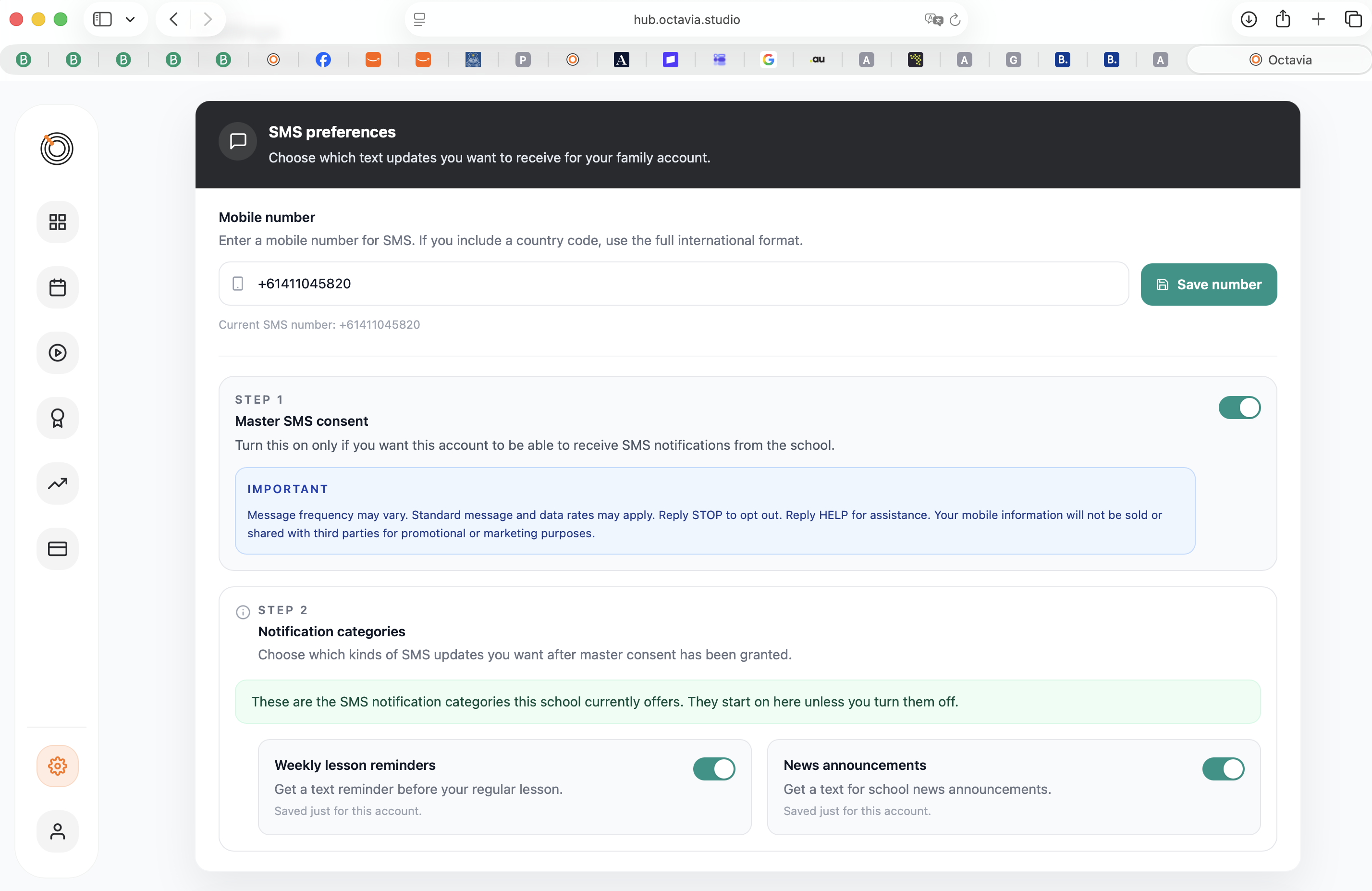The height and width of the screenshot is (891, 1372).
Task: Click the translate icon in address bar
Action: (933, 20)
